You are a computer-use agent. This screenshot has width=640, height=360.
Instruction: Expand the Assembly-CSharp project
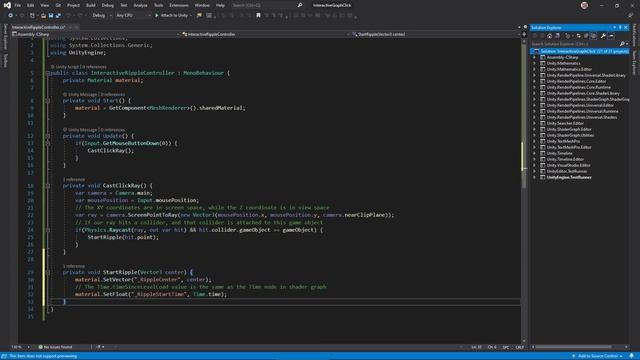(534, 58)
